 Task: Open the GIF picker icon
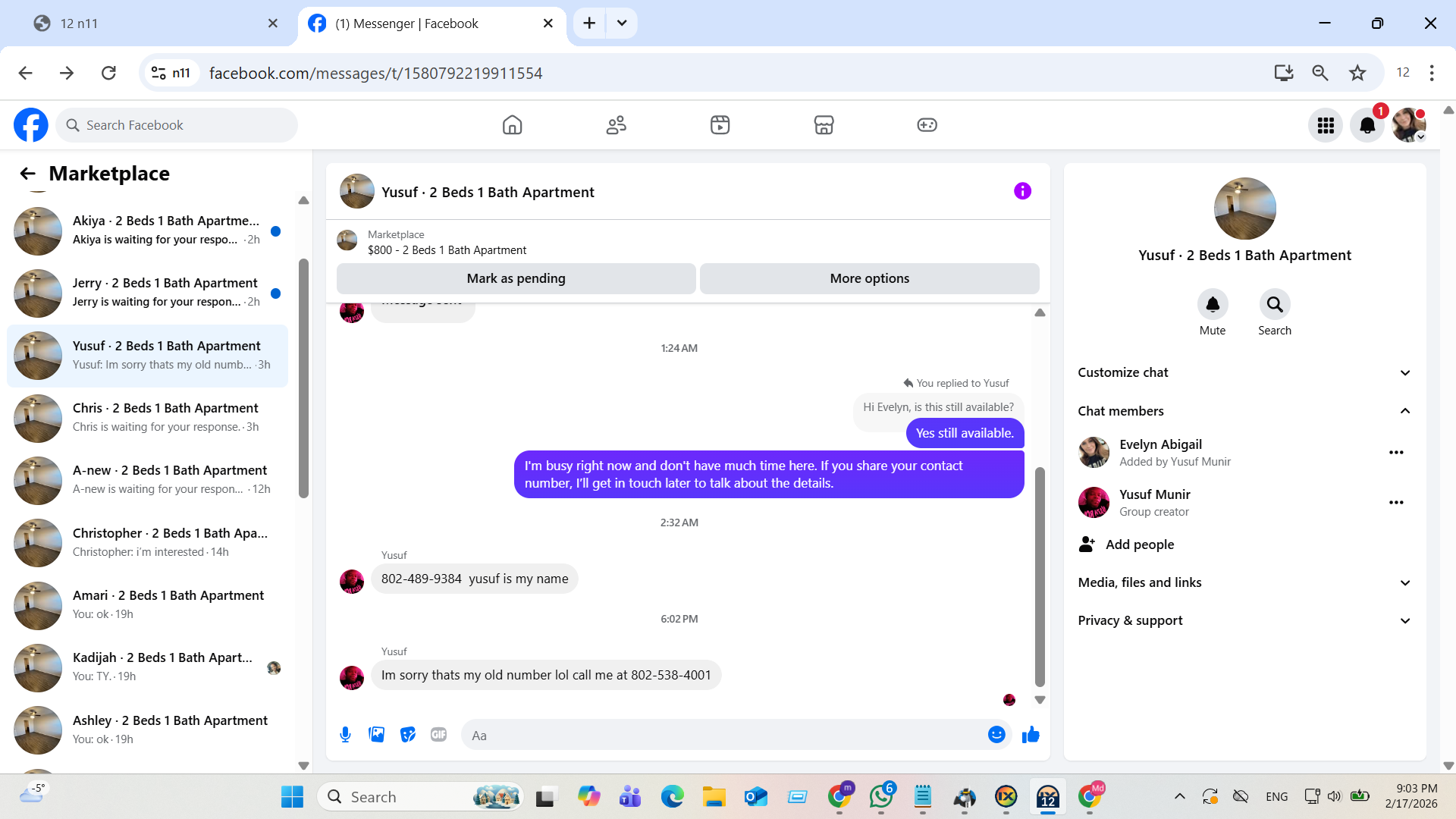pyautogui.click(x=439, y=735)
